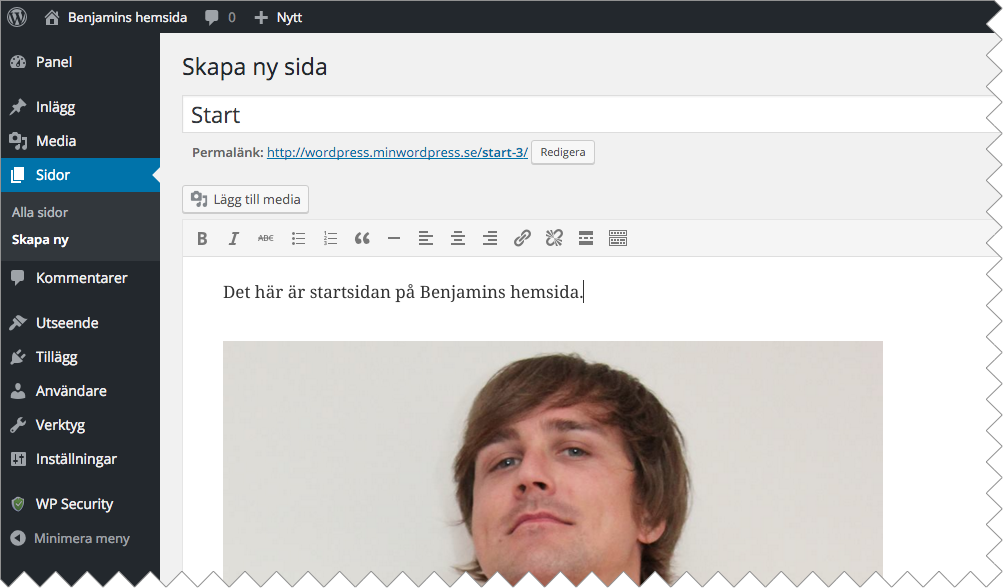The width and height of the screenshot is (1003, 588).
Task: Click the Redigera permalink button
Action: click(563, 152)
